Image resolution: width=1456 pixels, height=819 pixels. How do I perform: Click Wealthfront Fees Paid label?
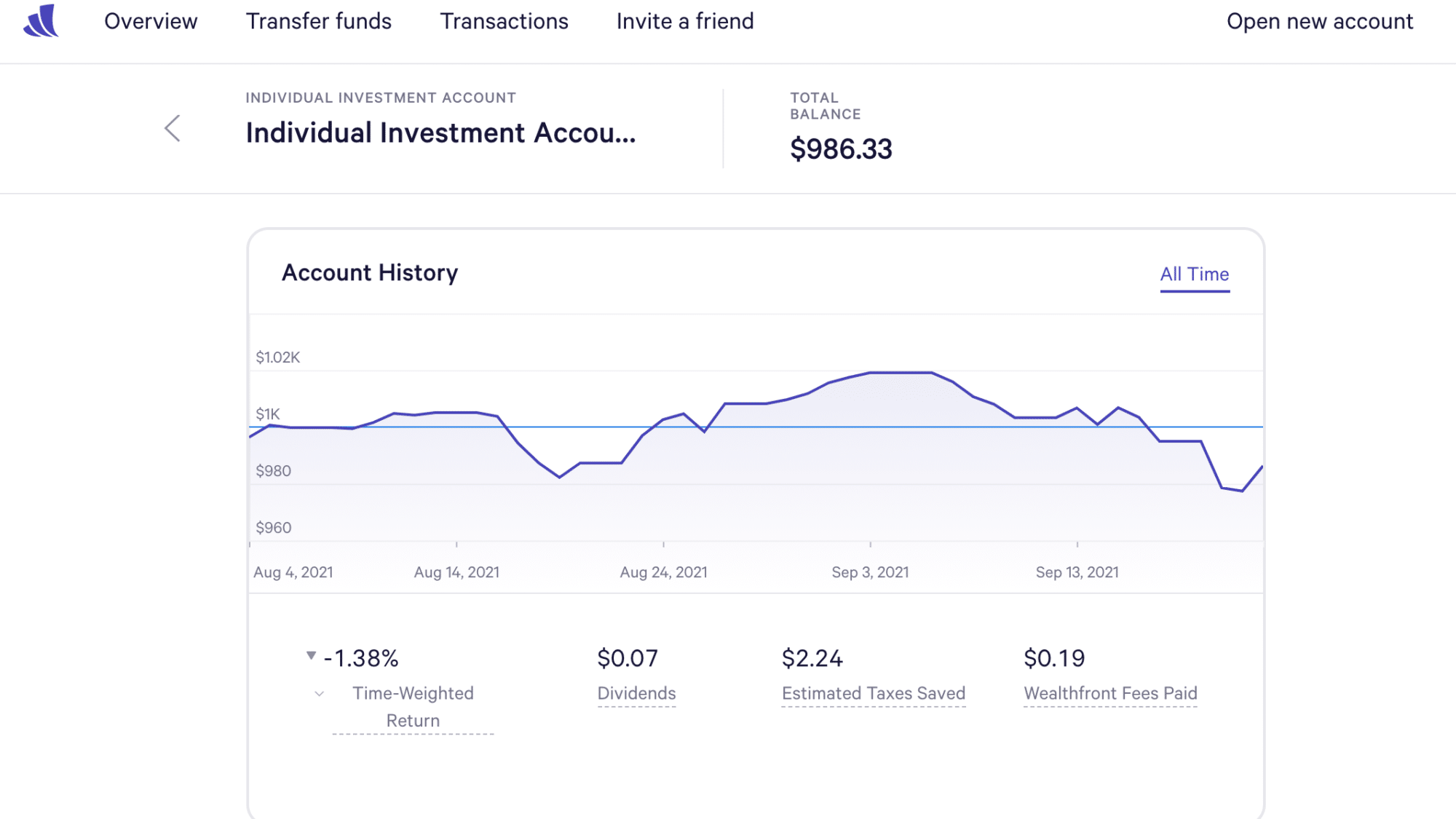pyautogui.click(x=1109, y=693)
